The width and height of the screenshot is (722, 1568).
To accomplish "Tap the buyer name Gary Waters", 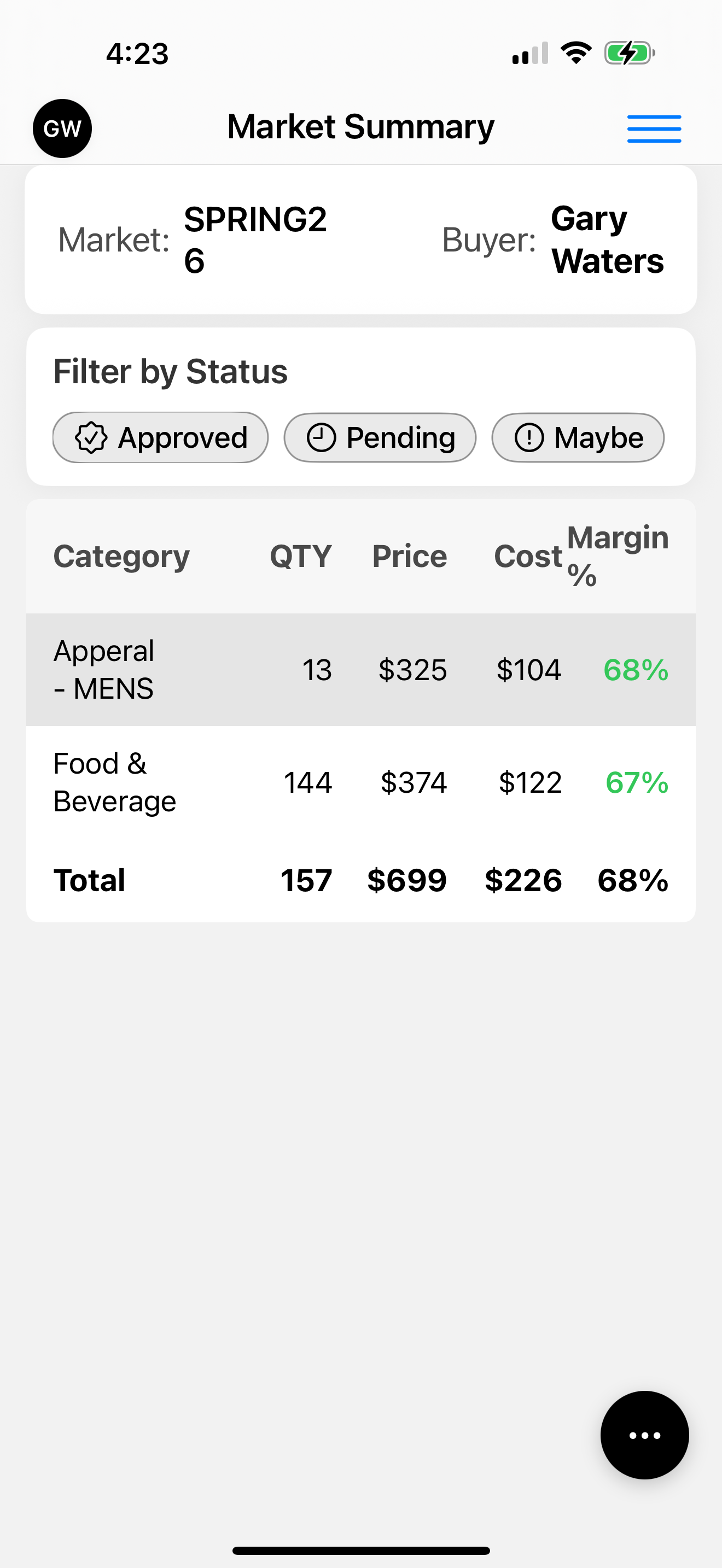I will click(x=607, y=240).
